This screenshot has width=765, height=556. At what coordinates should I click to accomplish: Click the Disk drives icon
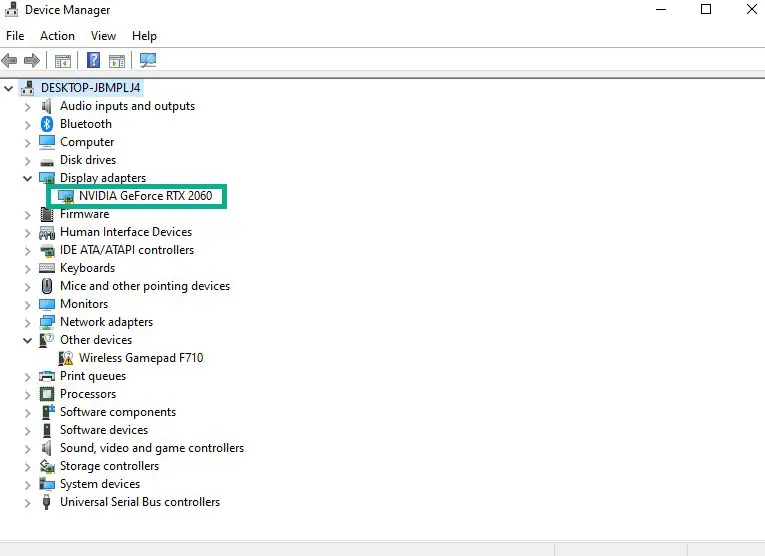(x=47, y=161)
